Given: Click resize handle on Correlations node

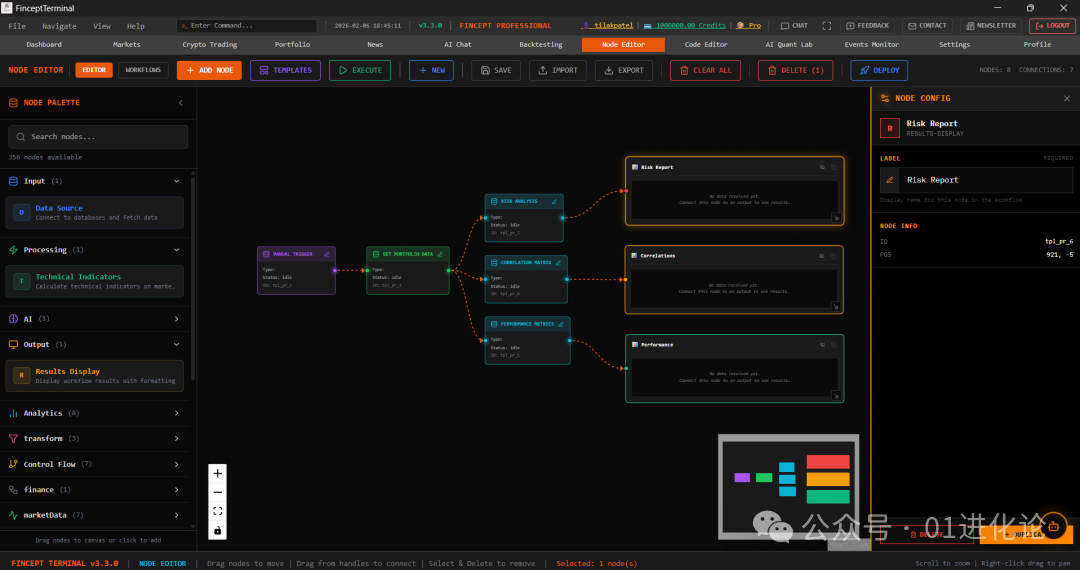Looking at the screenshot, I should tap(836, 306).
